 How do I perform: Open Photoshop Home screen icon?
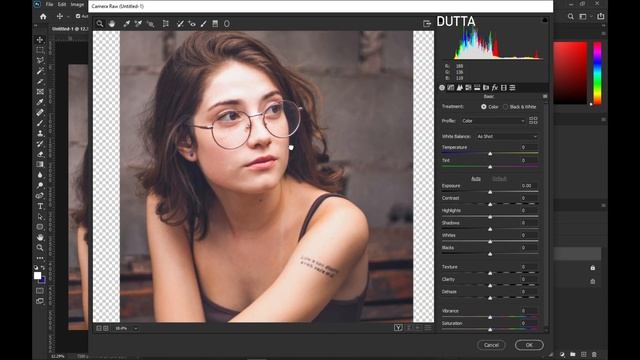click(x=43, y=16)
